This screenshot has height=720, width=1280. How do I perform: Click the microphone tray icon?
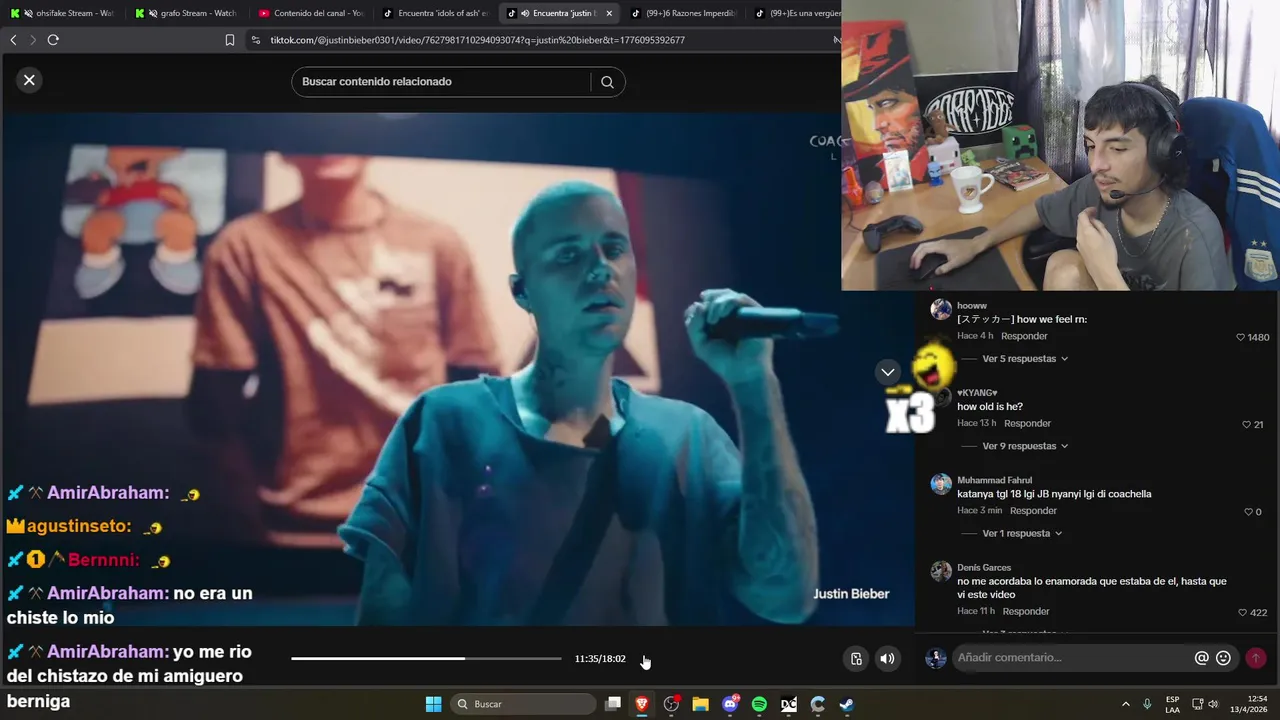1147,704
